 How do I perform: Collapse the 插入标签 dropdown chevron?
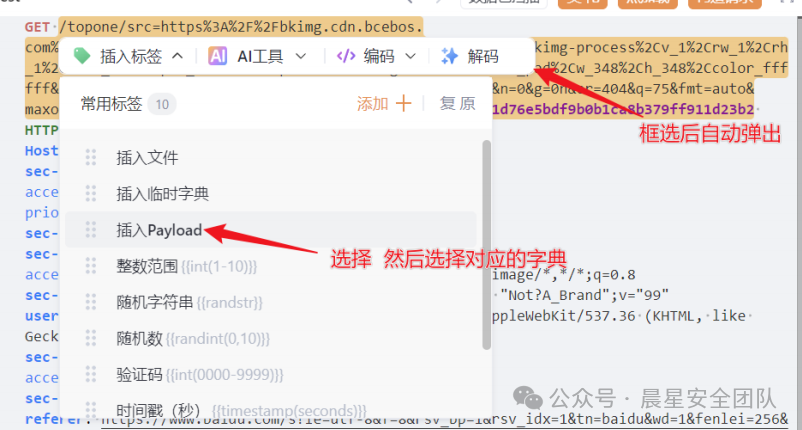tap(177, 56)
